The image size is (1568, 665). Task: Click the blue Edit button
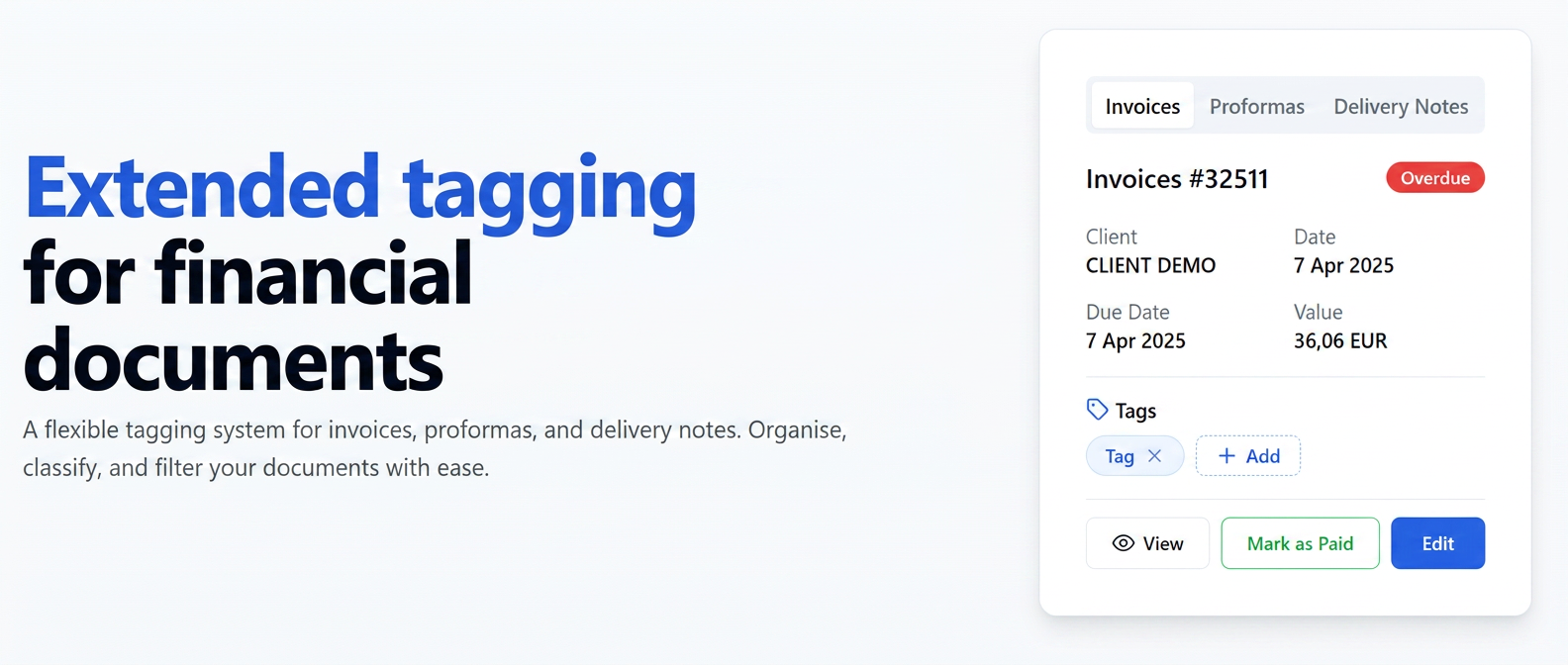(x=1437, y=543)
